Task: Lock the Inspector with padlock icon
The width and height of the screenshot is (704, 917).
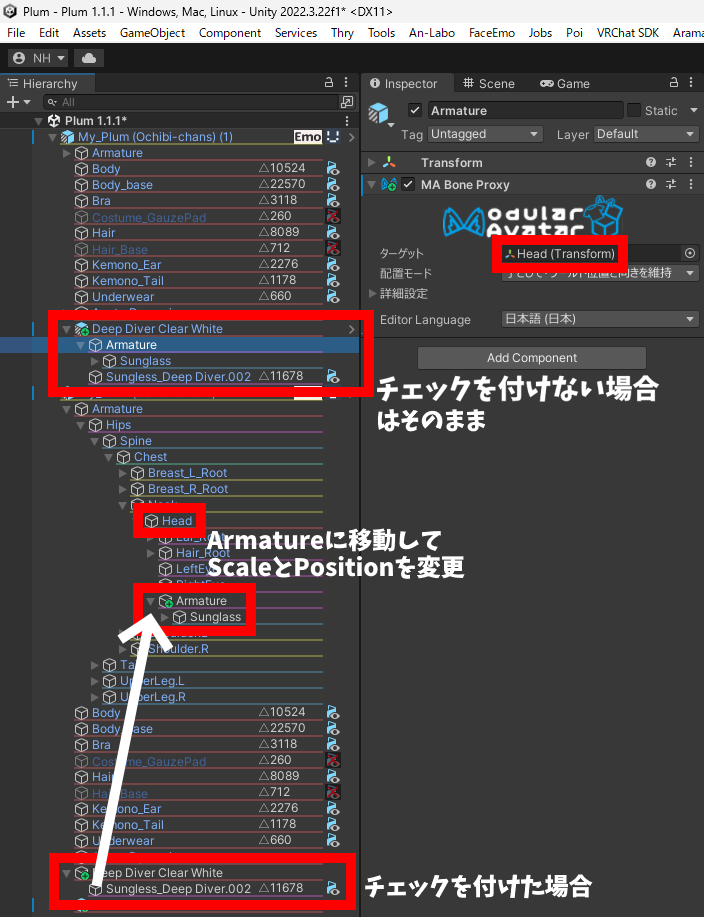Action: (674, 82)
